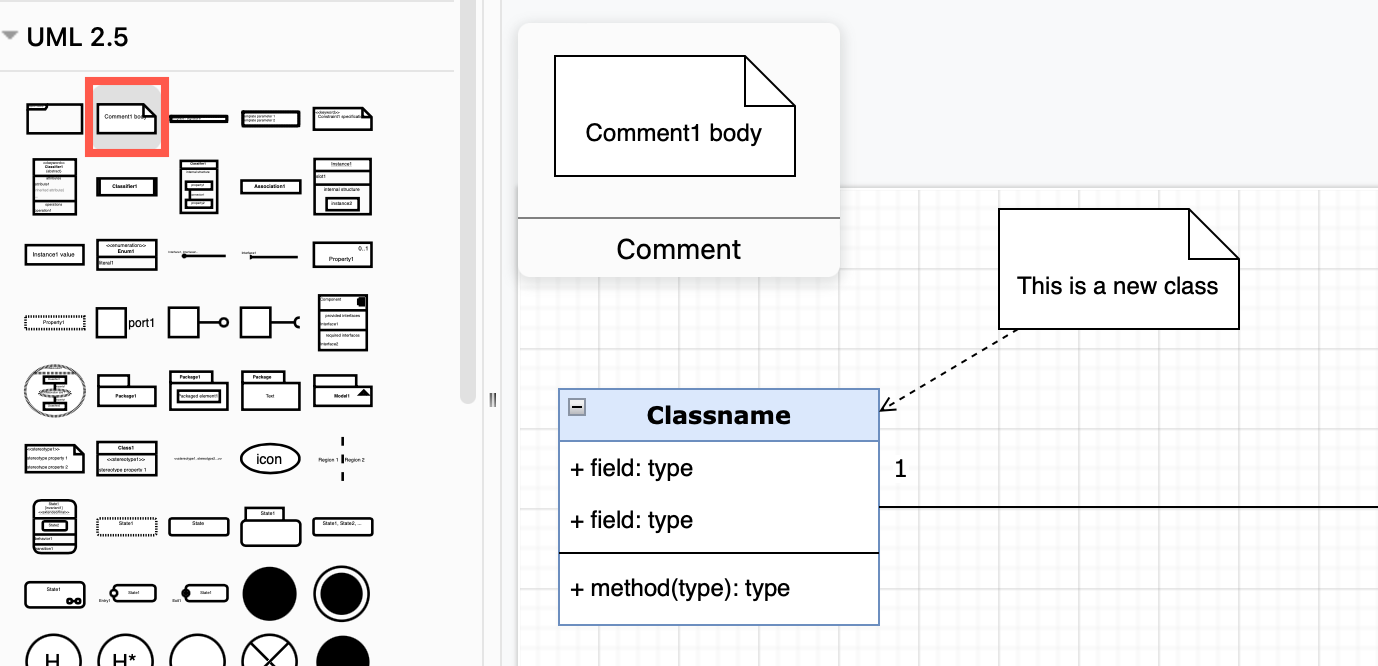Select the Package1 shape
This screenshot has width=1378, height=666.
coord(127,392)
